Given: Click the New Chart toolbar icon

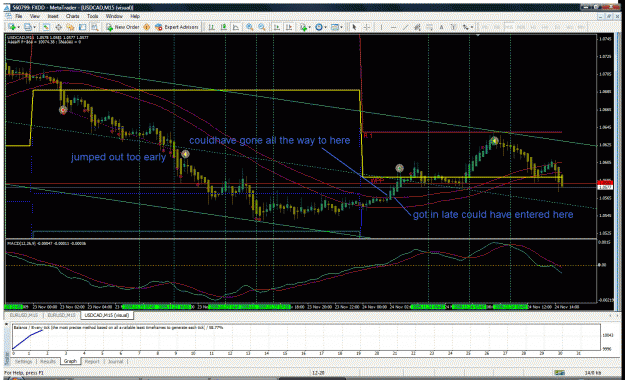Looking at the screenshot, I should (x=12, y=27).
